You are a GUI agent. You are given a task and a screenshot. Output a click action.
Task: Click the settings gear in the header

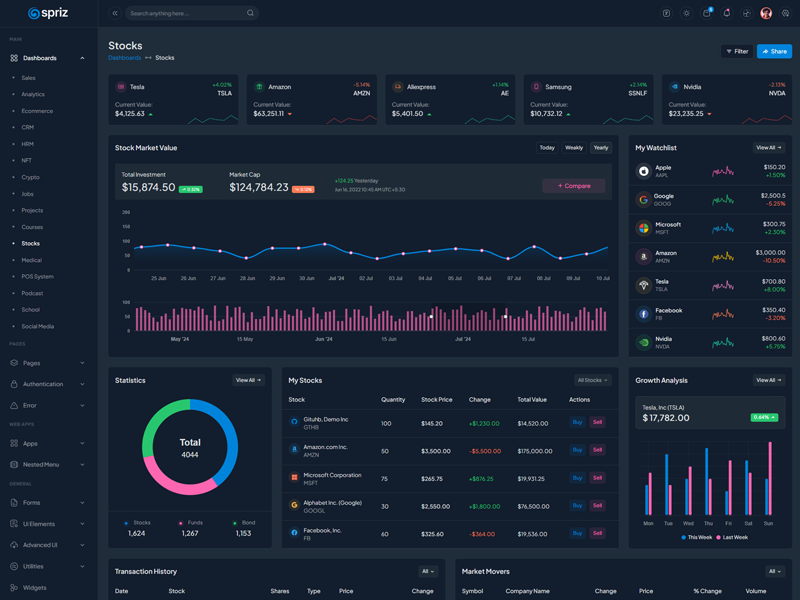click(785, 13)
